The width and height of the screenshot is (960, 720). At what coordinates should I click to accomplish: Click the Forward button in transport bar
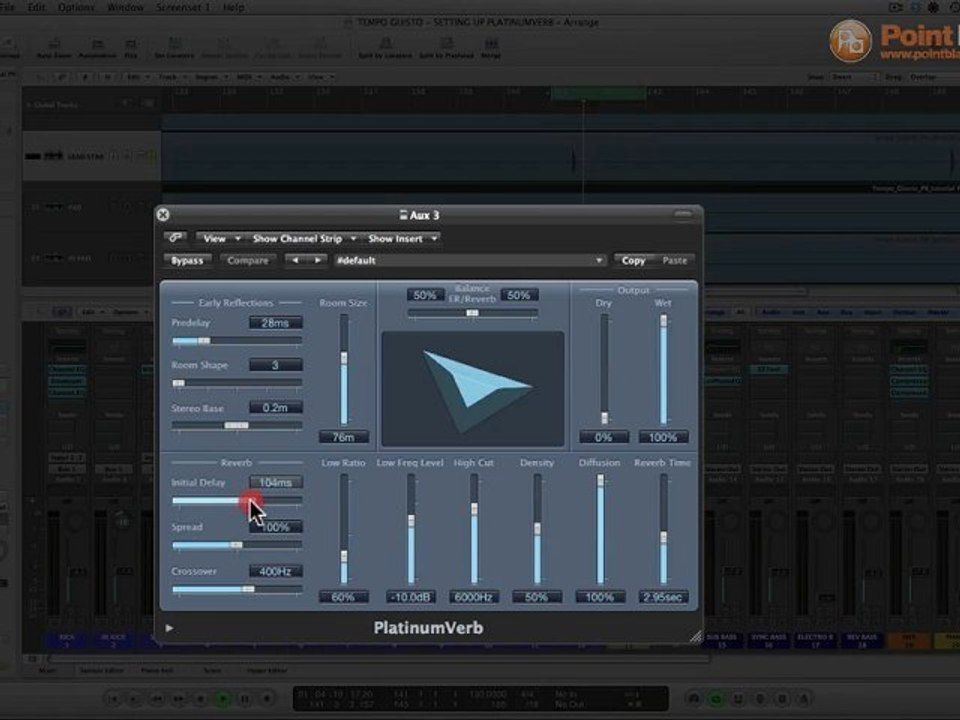178,698
